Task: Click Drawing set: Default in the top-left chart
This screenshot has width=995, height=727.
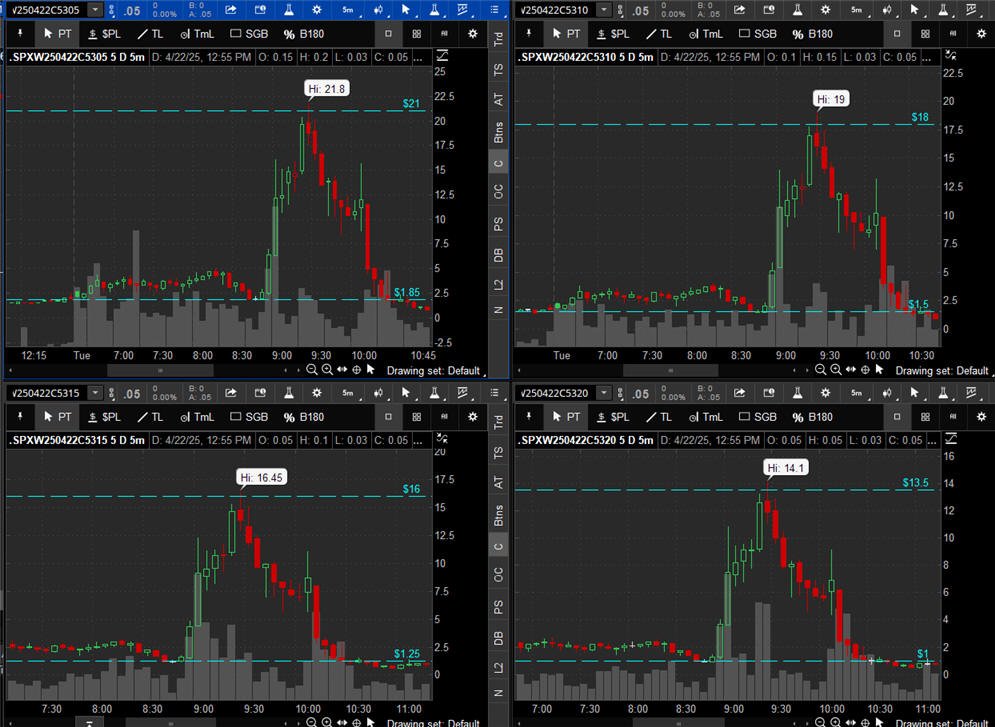Action: pos(433,370)
